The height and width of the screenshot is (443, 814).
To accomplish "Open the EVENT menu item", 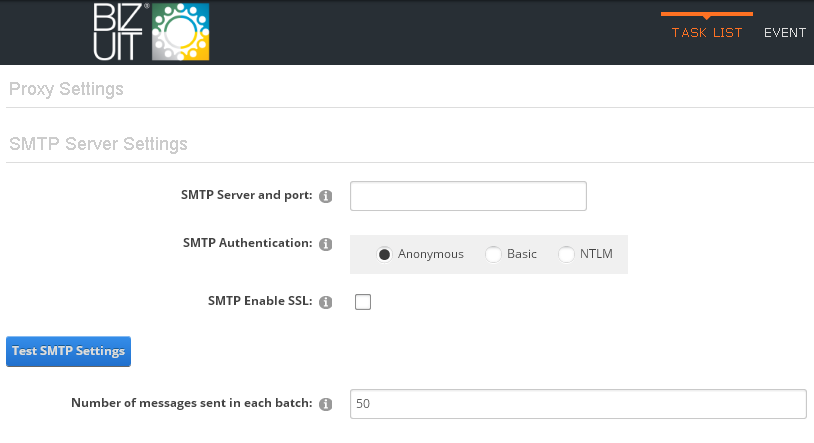I will 785,33.
